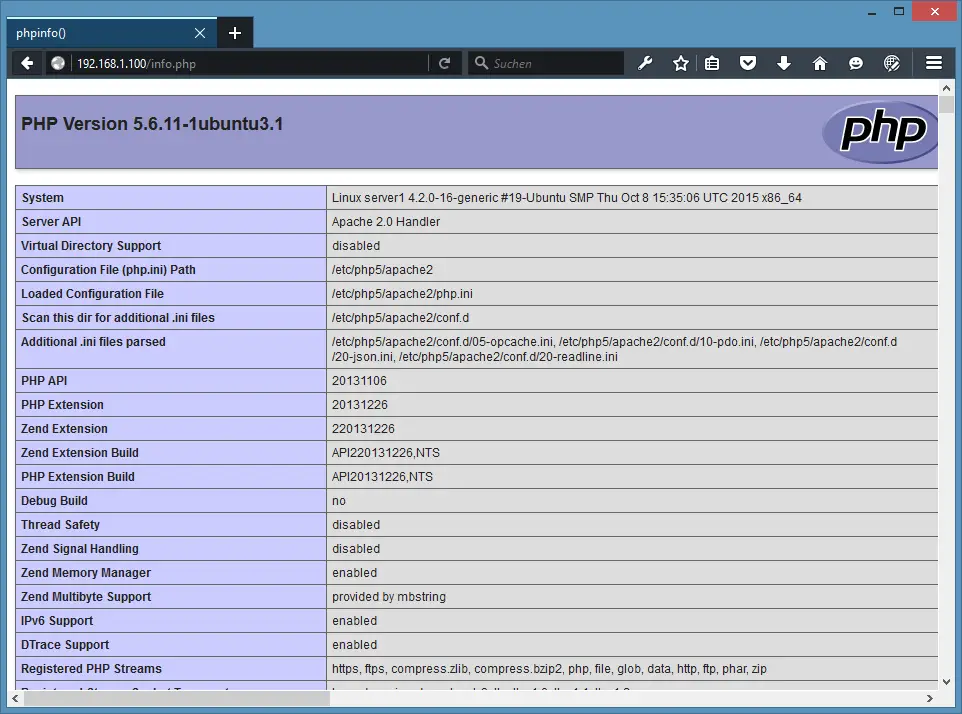
Task: Click the /etc/php5/apache2/php.ini value
Action: [402, 293]
